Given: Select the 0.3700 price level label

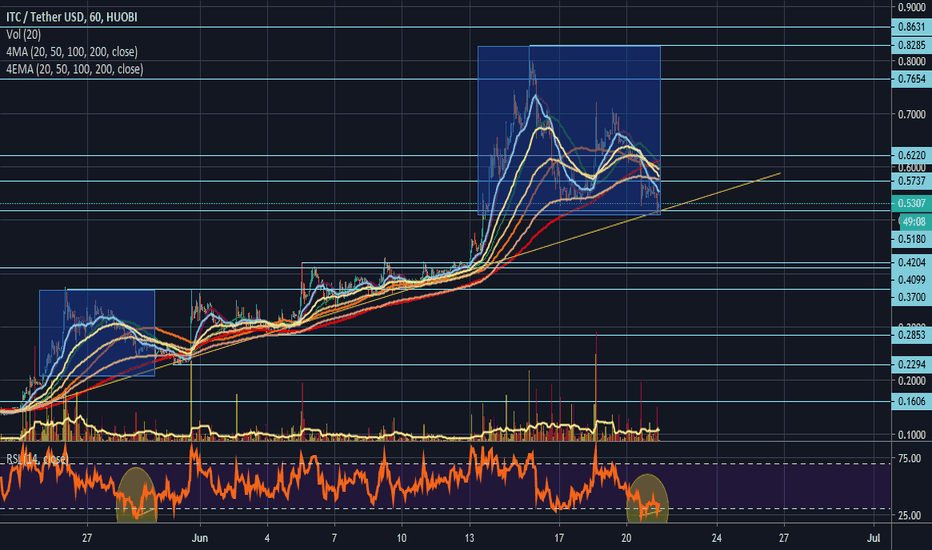Looking at the screenshot, I should point(911,297).
